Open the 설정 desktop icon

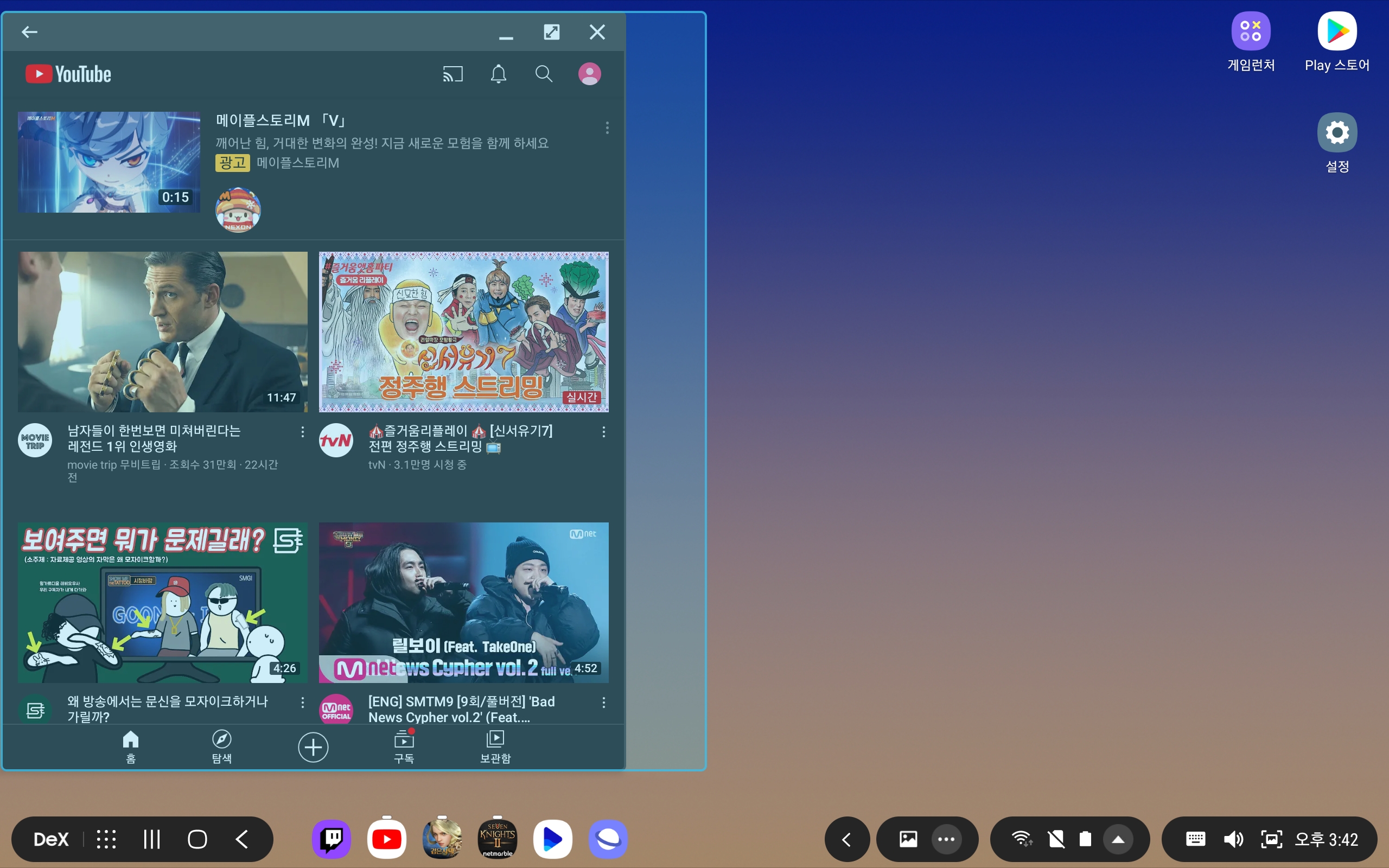(1337, 142)
